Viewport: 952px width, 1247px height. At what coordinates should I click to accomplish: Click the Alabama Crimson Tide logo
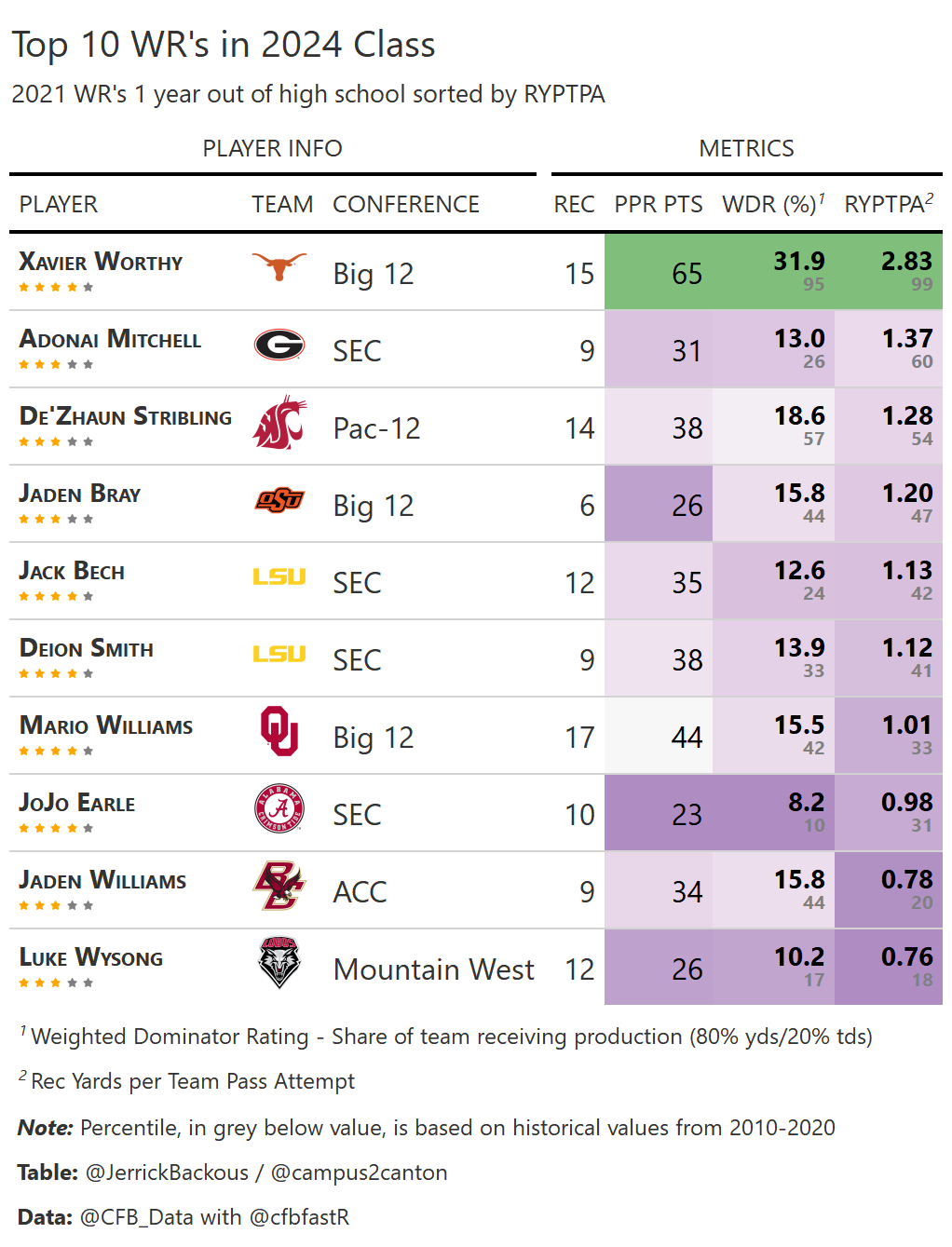(279, 808)
